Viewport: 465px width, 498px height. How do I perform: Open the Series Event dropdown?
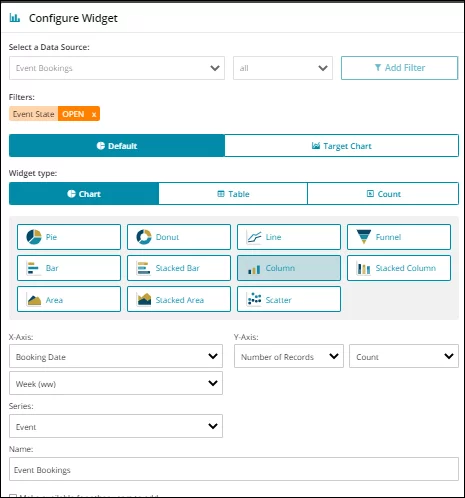[116, 426]
